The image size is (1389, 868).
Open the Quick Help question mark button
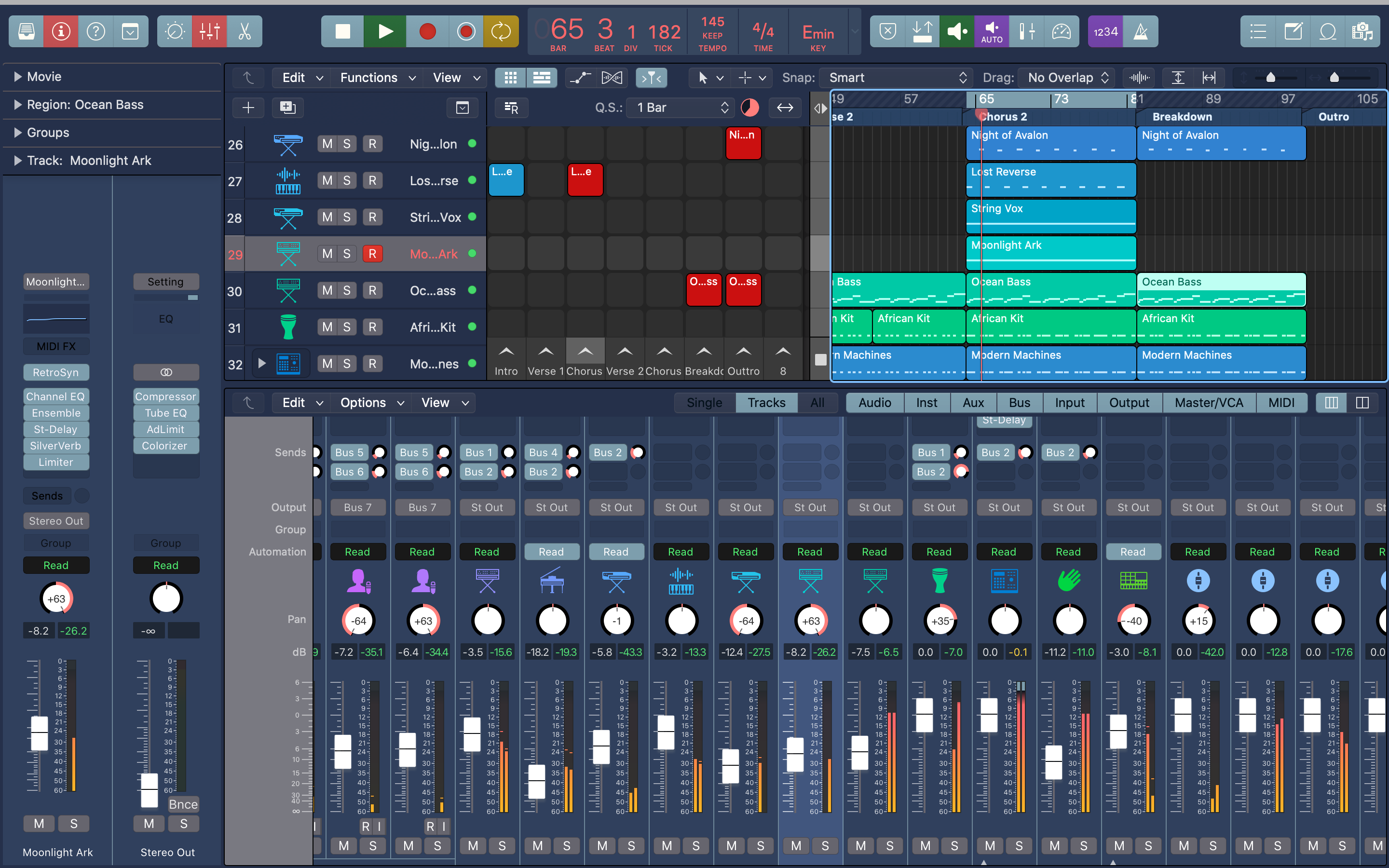tap(96, 31)
